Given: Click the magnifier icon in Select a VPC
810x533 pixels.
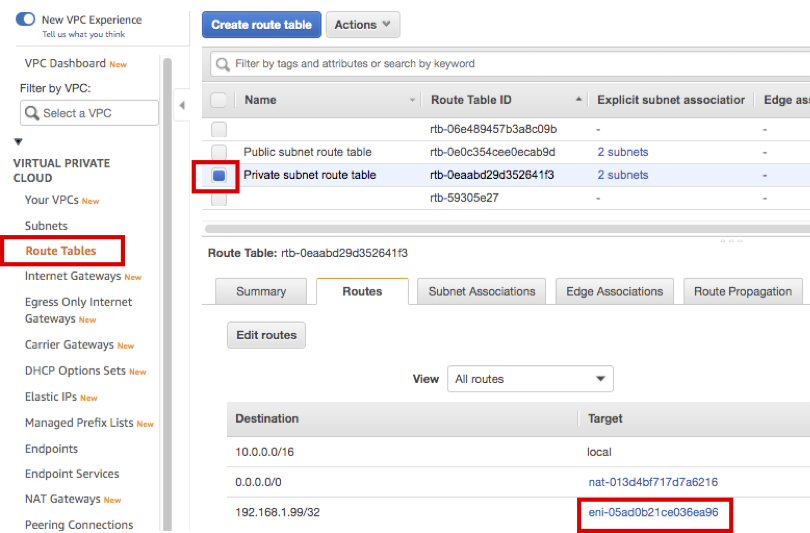Looking at the screenshot, I should click(x=32, y=113).
